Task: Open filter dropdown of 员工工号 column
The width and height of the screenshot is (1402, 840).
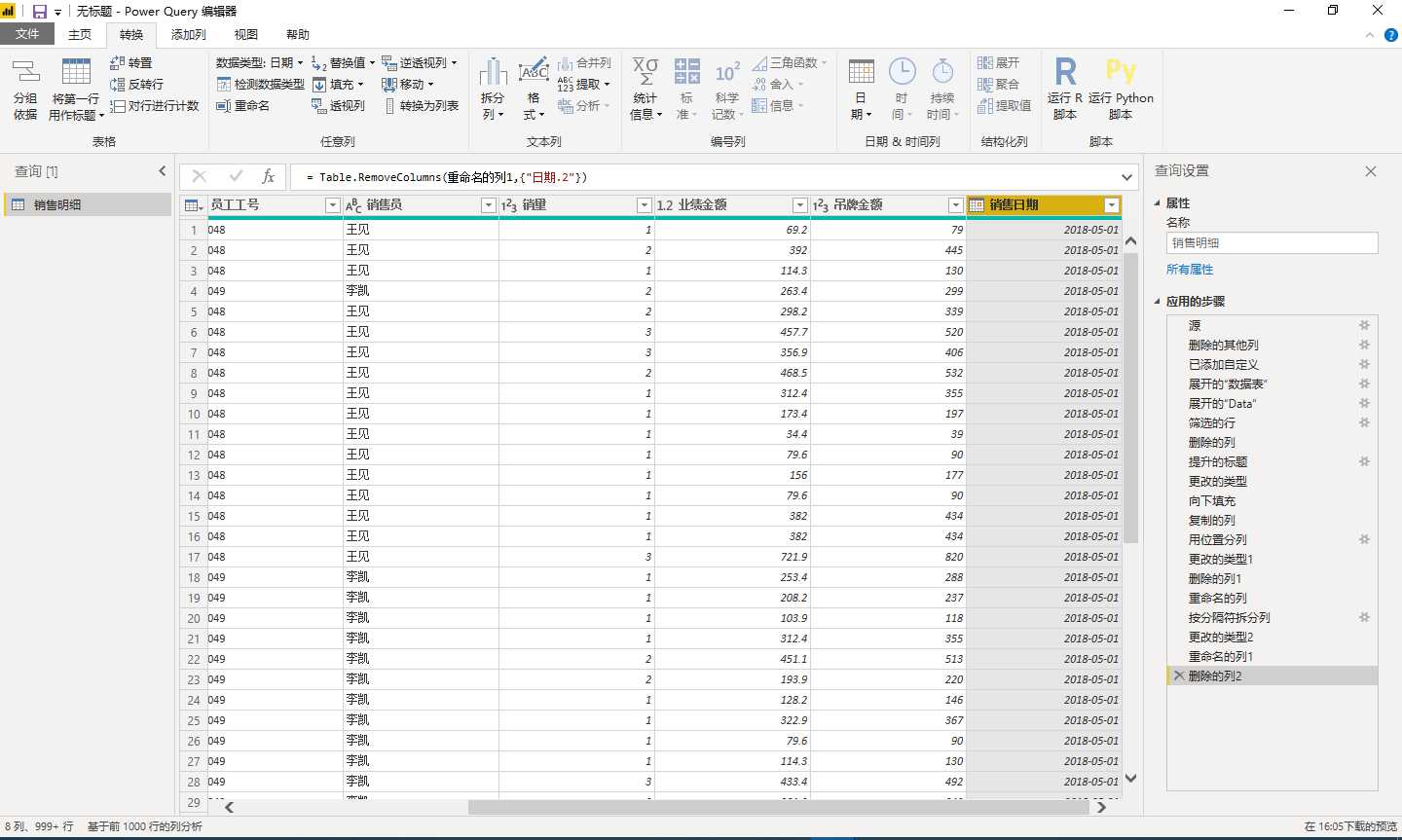Action: (x=332, y=205)
